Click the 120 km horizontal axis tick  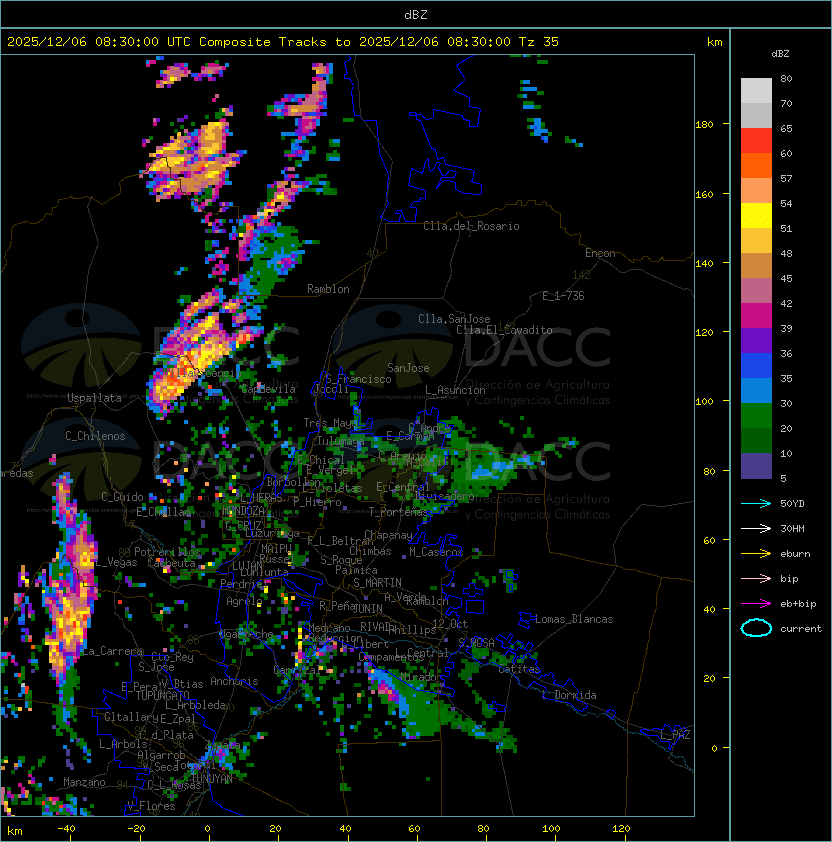click(620, 829)
